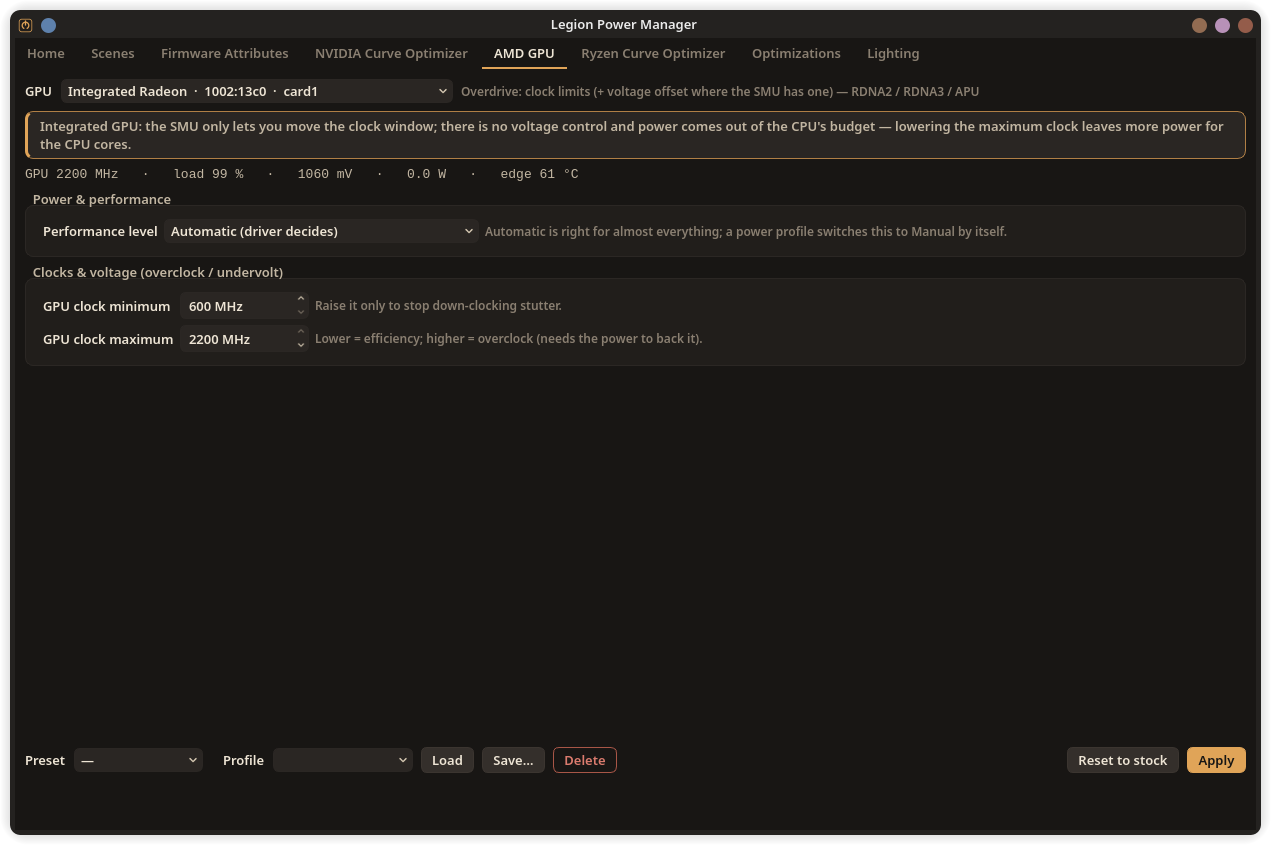This screenshot has width=1271, height=845.
Task: Apply the GPU settings
Action: pyautogui.click(x=1216, y=760)
